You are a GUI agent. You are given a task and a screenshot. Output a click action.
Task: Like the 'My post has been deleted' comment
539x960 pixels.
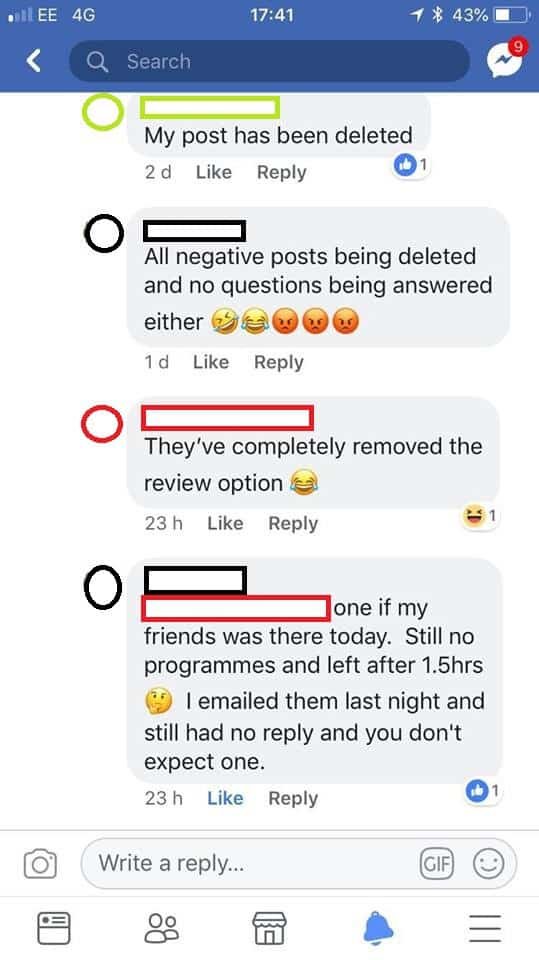coord(214,172)
